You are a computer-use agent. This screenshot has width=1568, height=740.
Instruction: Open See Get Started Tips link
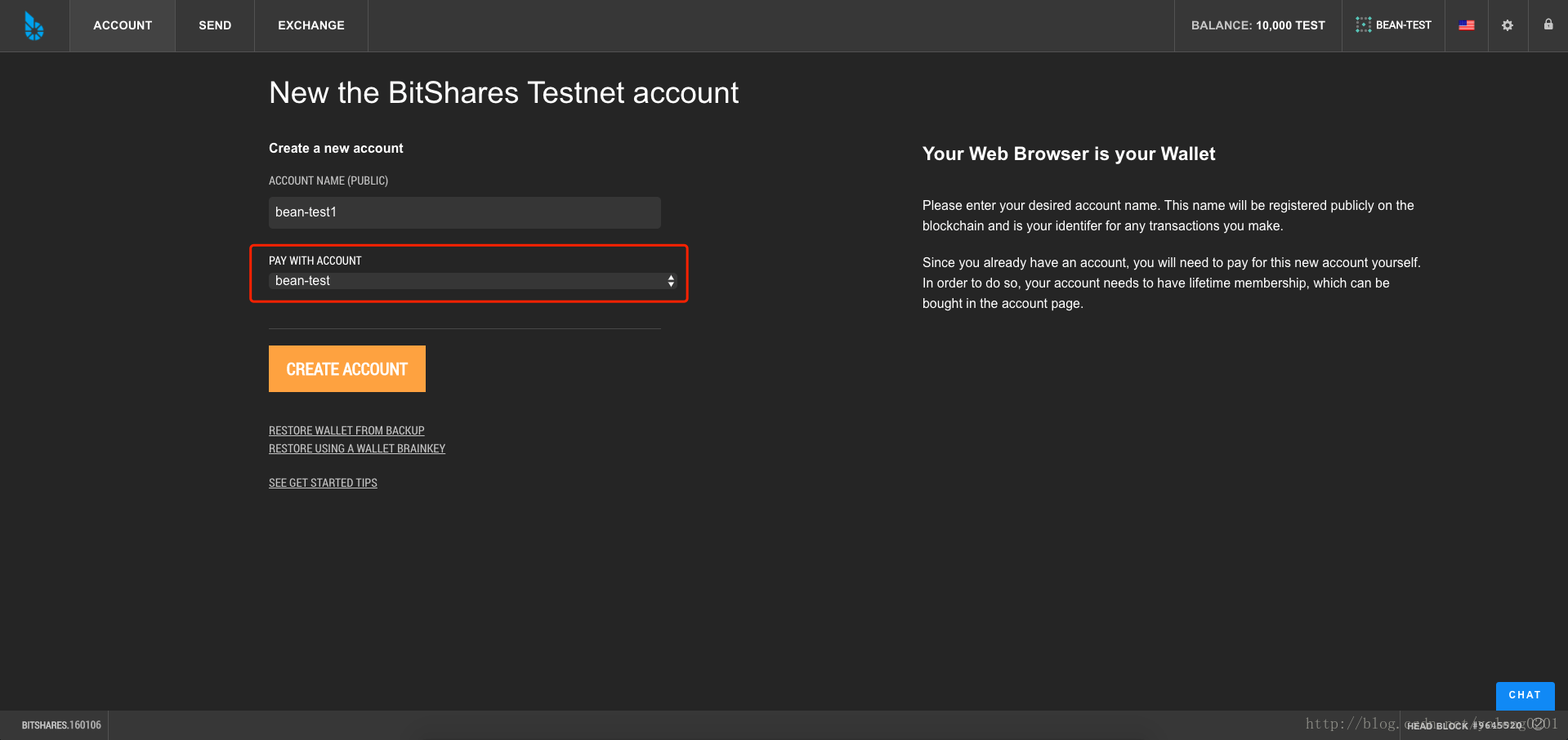(x=323, y=483)
